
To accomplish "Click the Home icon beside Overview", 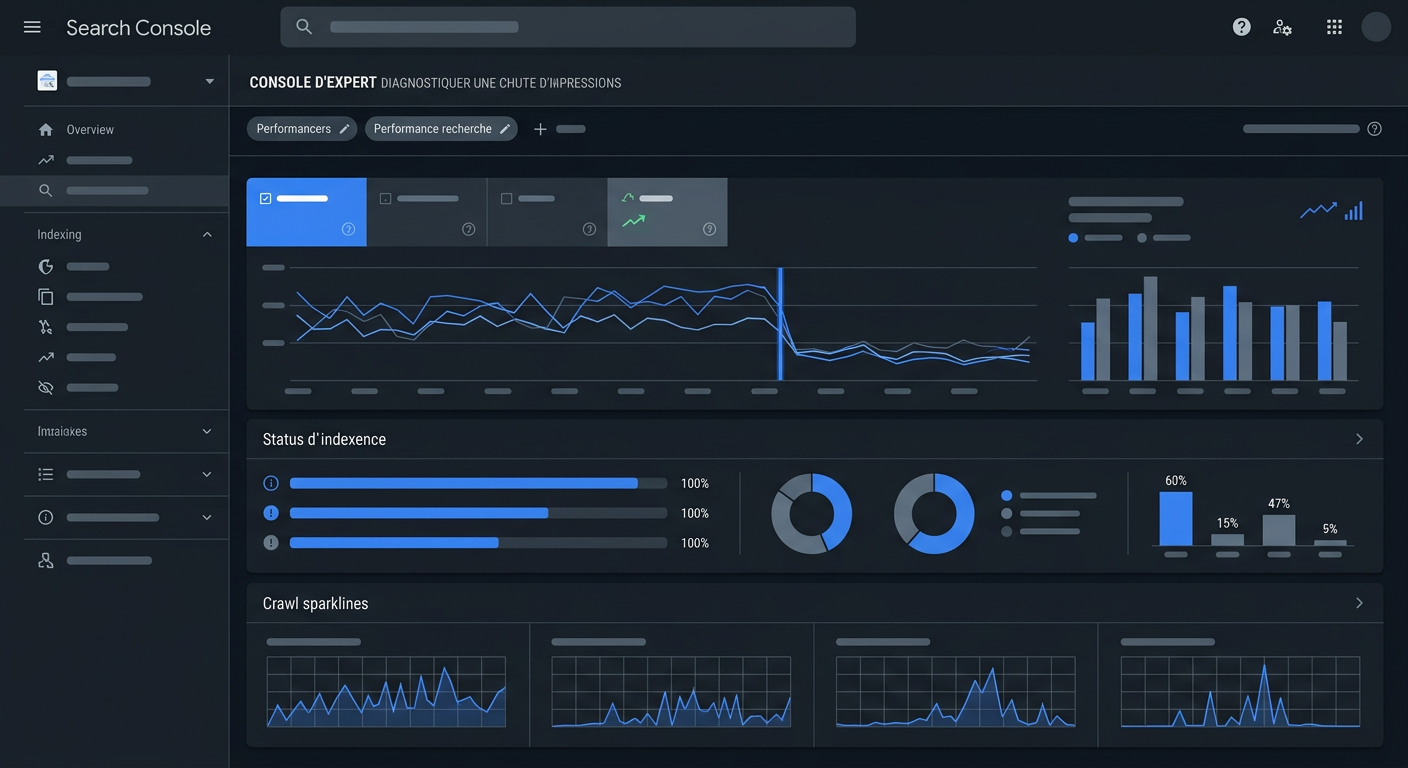I will click(45, 130).
